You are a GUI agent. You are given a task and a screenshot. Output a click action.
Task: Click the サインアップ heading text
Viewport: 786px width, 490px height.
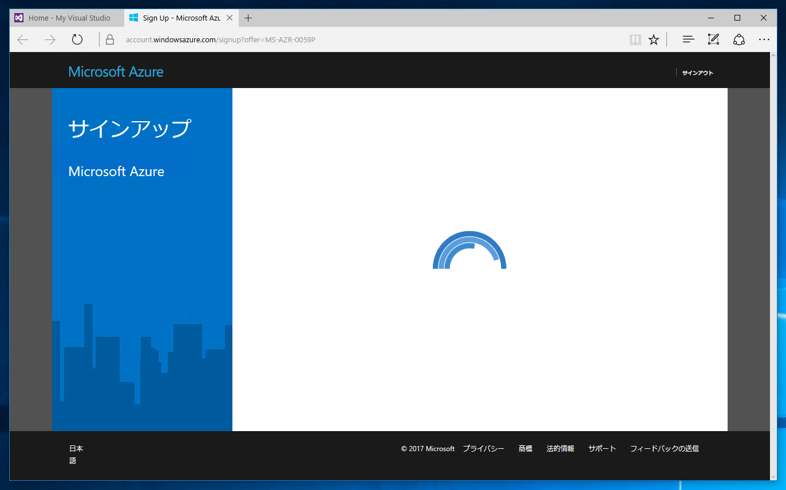coord(130,129)
